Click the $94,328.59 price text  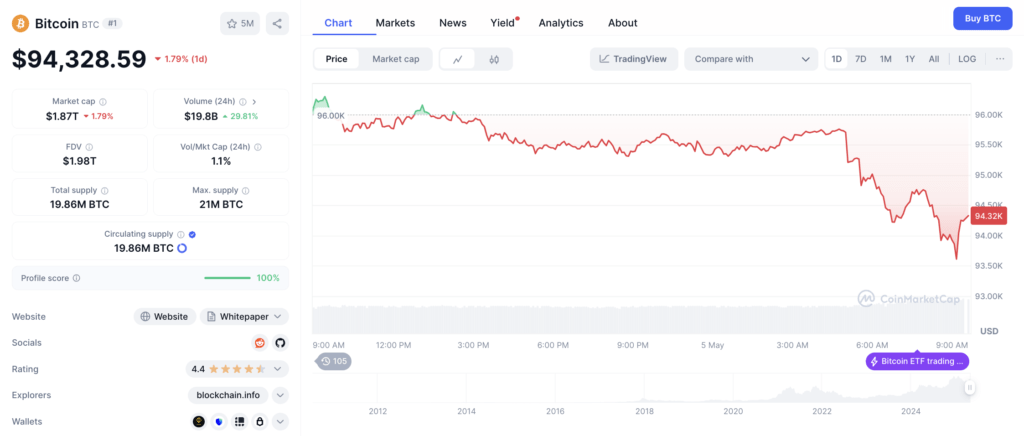click(x=79, y=59)
